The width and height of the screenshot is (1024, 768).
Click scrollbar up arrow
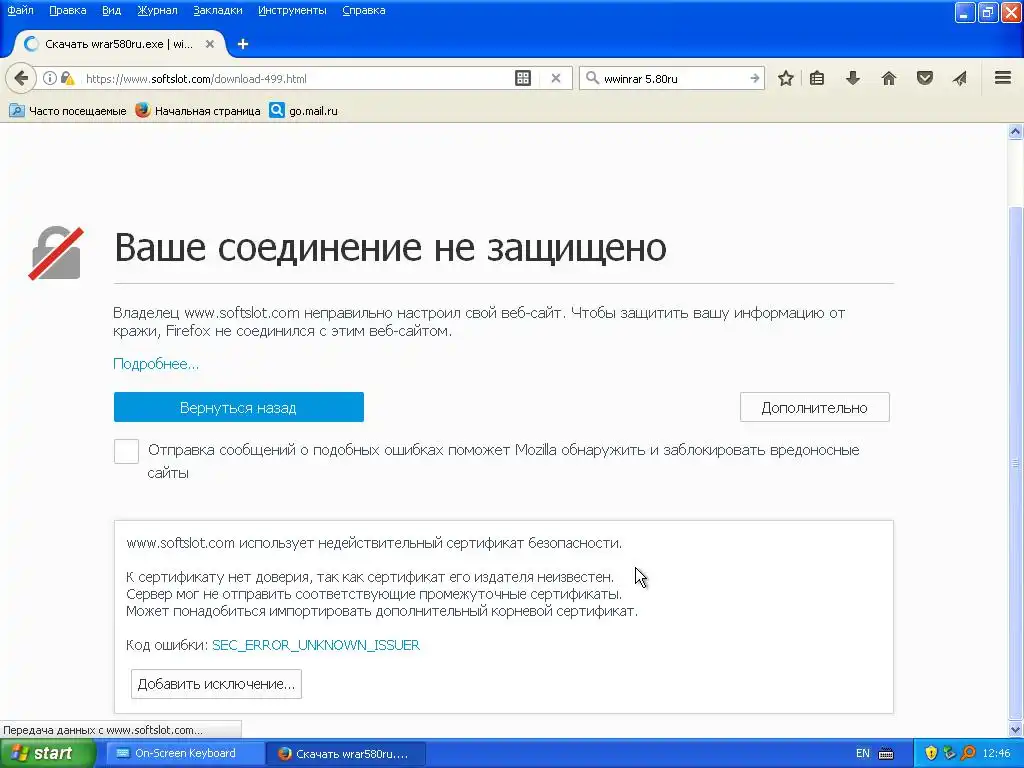coord(1015,132)
